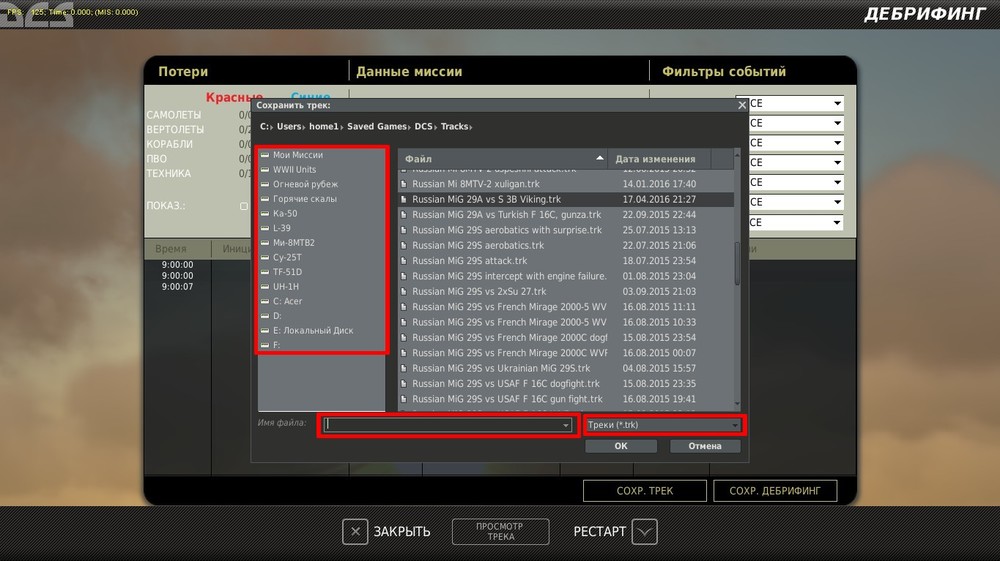
Task: Toggle the ПОКАЗ. checkbox
Action: point(244,206)
